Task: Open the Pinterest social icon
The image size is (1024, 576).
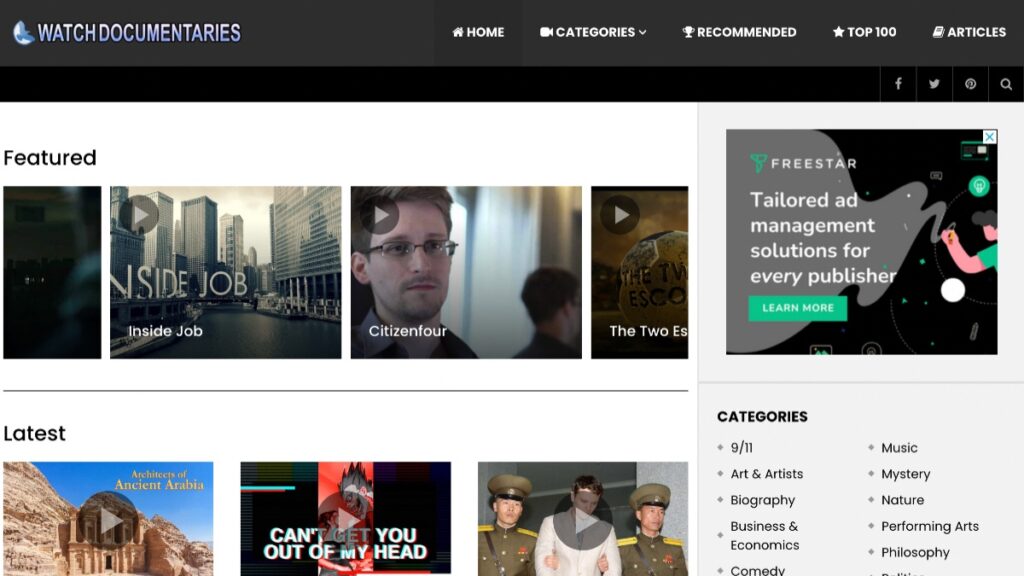Action: click(x=970, y=84)
